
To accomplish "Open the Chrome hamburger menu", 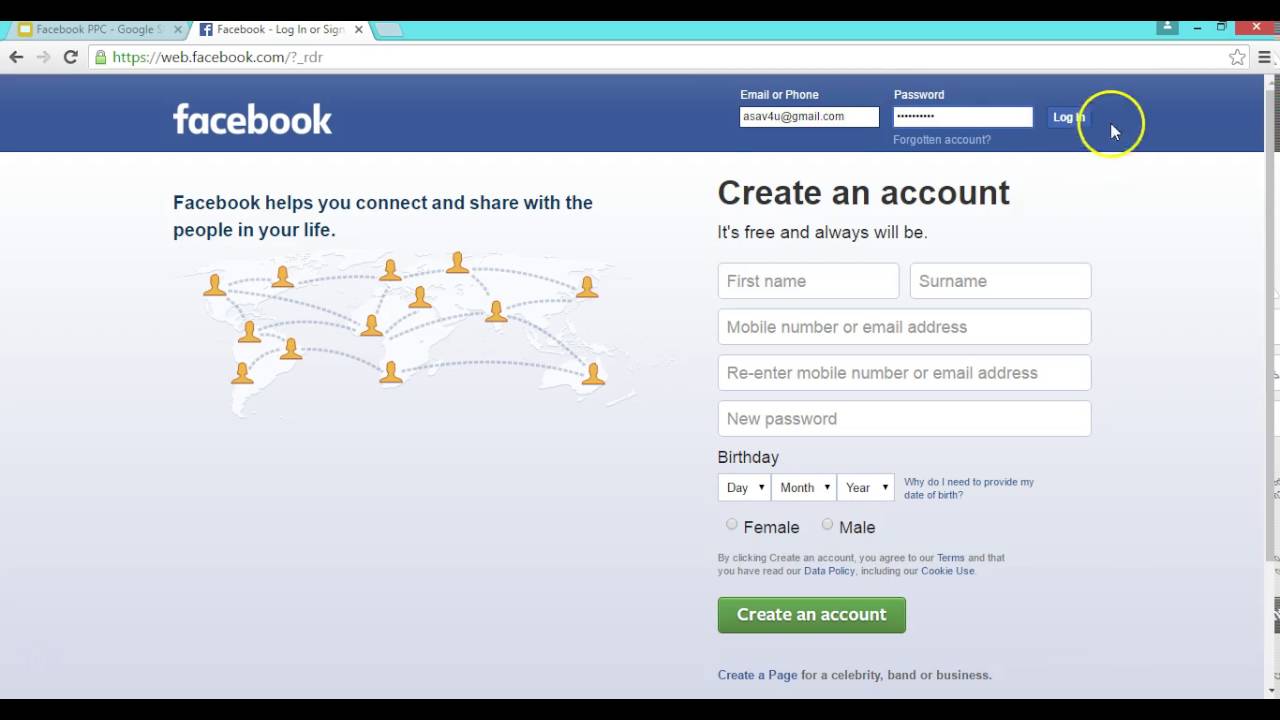I will coord(1265,57).
